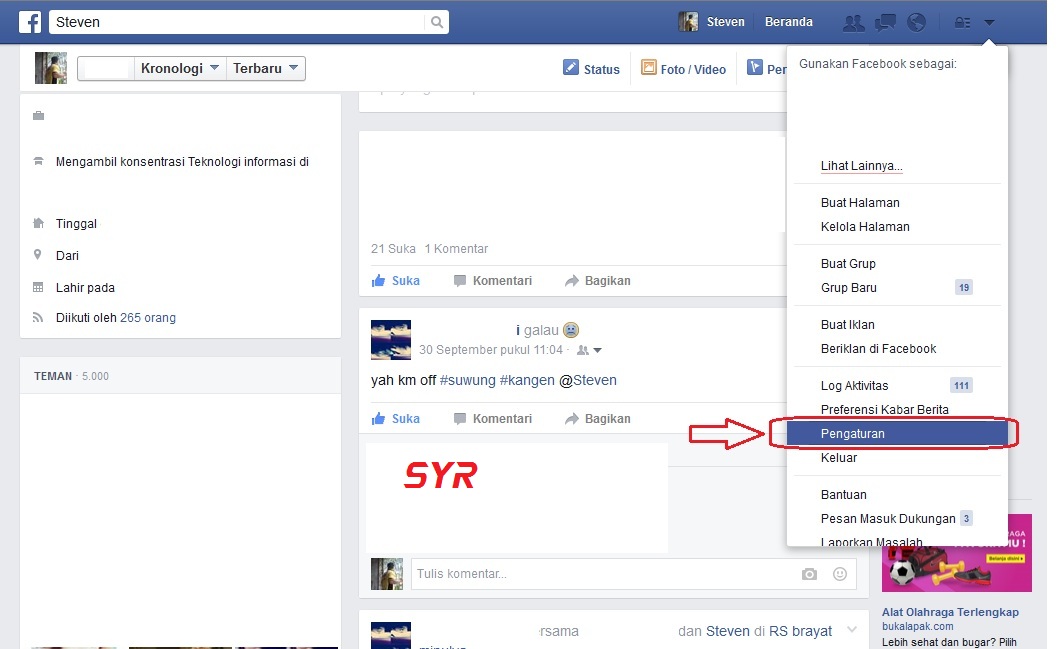Select Buat Grup menu item
Image resolution: width=1059 pixels, height=649 pixels.
pos(848,263)
